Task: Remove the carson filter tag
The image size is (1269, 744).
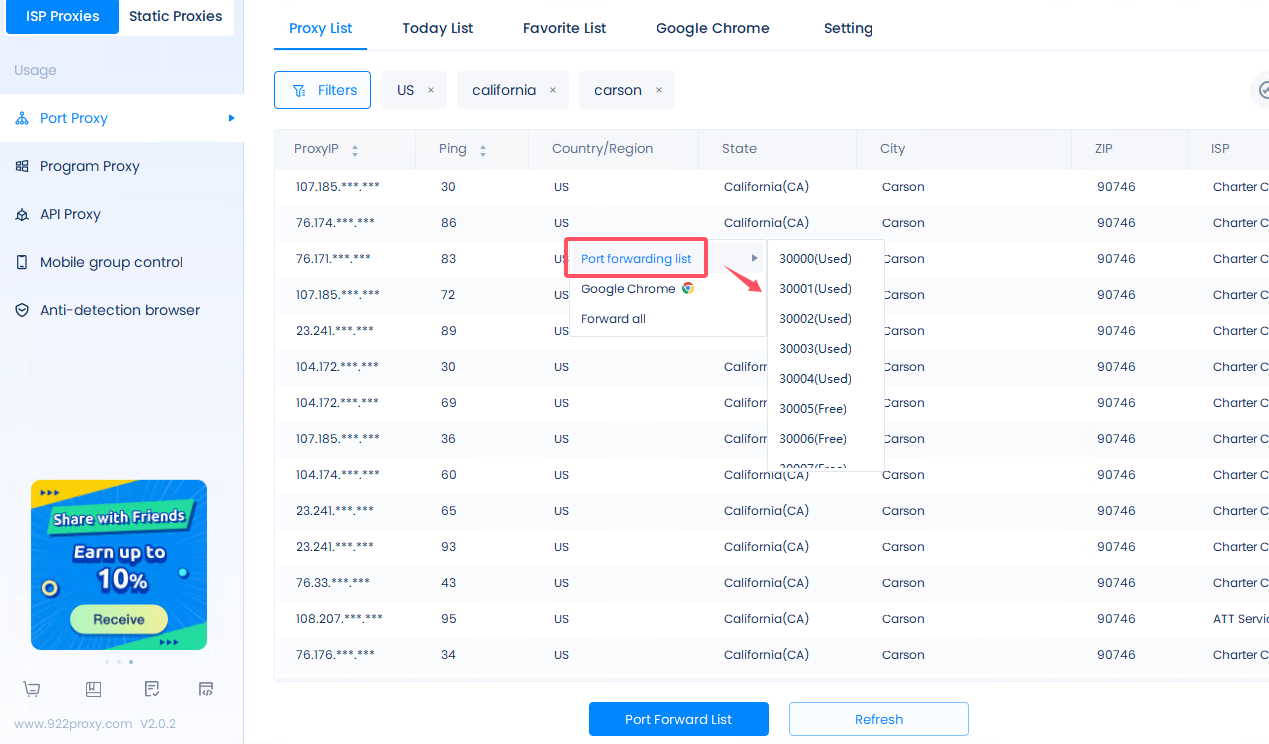Action: (659, 90)
